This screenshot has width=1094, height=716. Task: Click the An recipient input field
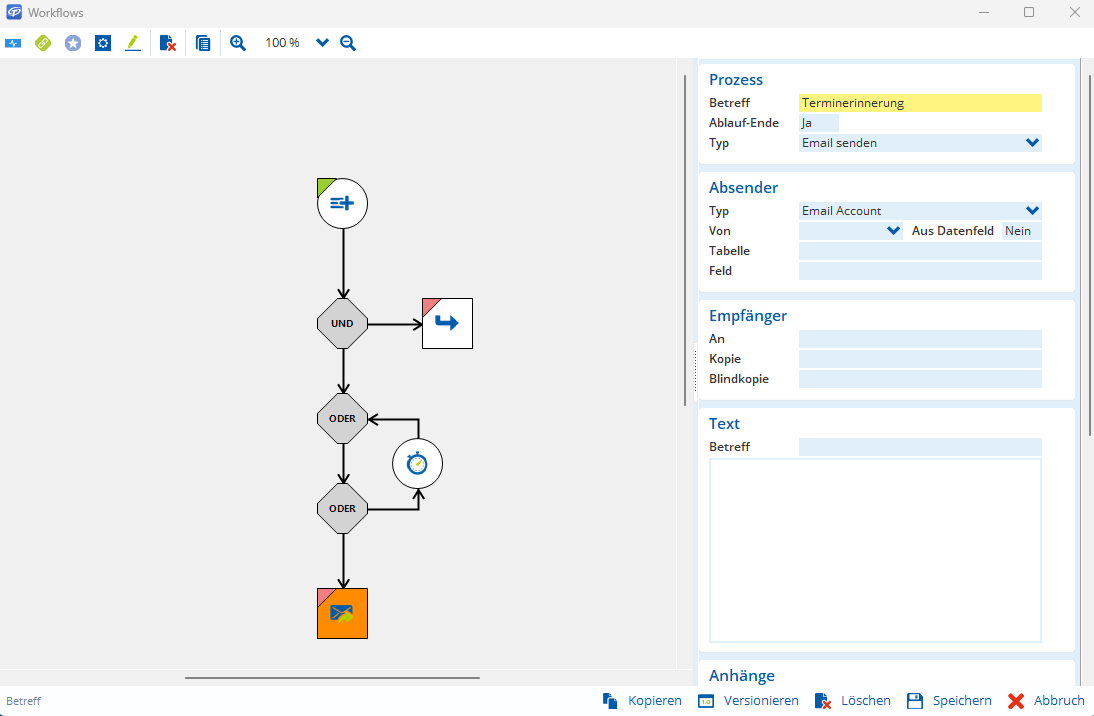(919, 339)
